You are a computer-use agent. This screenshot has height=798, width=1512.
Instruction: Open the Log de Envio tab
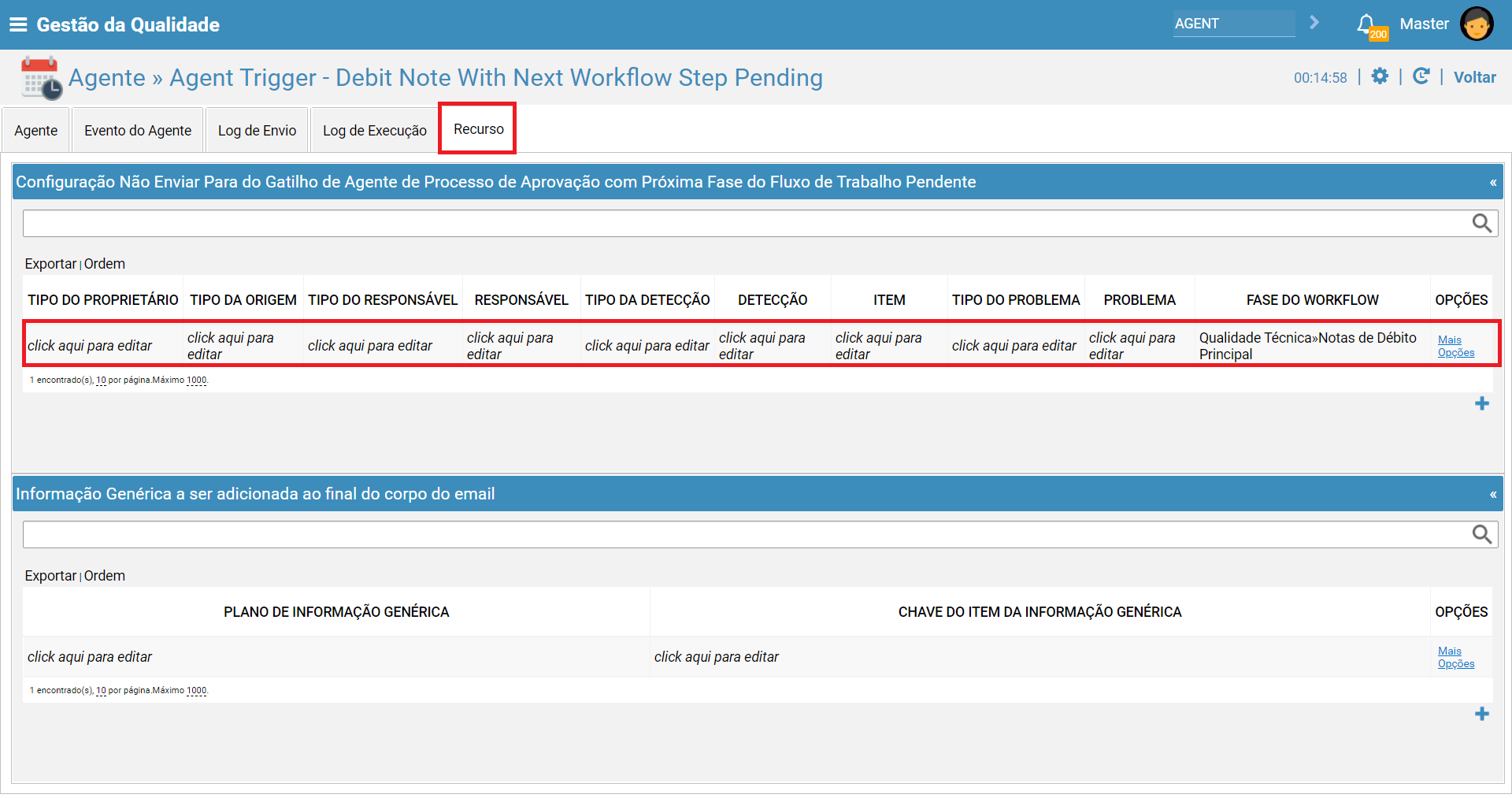point(257,130)
